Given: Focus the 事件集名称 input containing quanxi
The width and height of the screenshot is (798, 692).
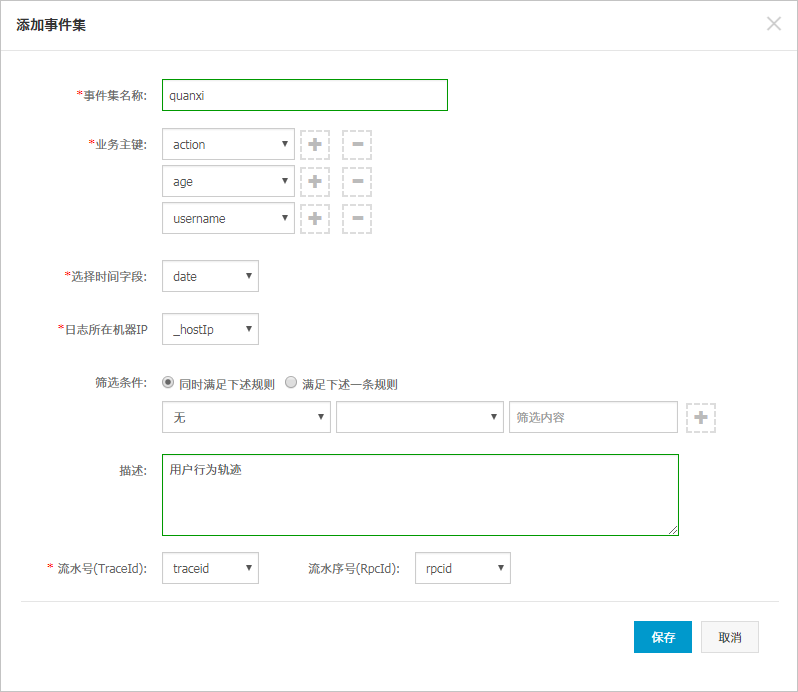Looking at the screenshot, I should (x=305, y=95).
